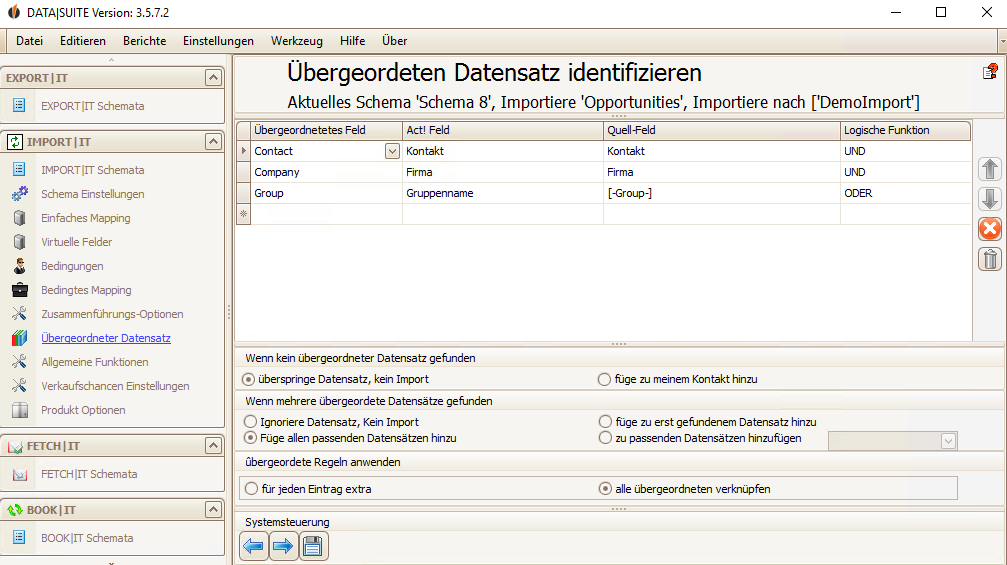
Task: Select 'füge zu meinem Kontakt hinzu'
Action: [x=604, y=379]
